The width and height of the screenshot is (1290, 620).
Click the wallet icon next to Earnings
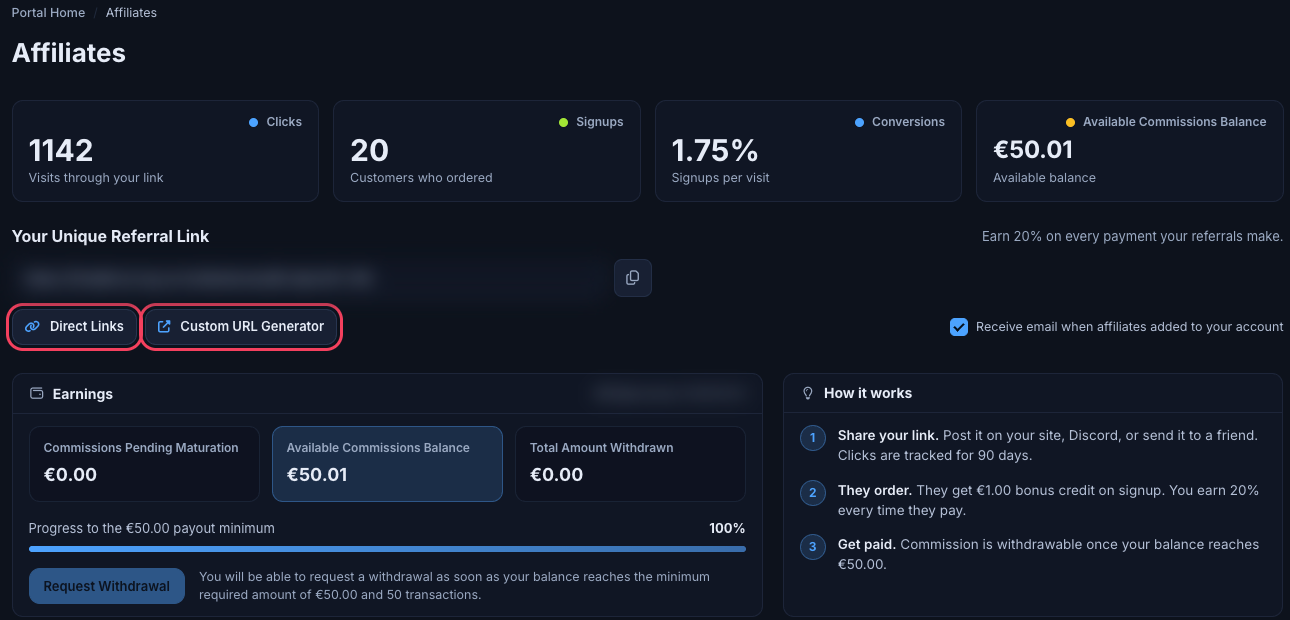pos(37,394)
